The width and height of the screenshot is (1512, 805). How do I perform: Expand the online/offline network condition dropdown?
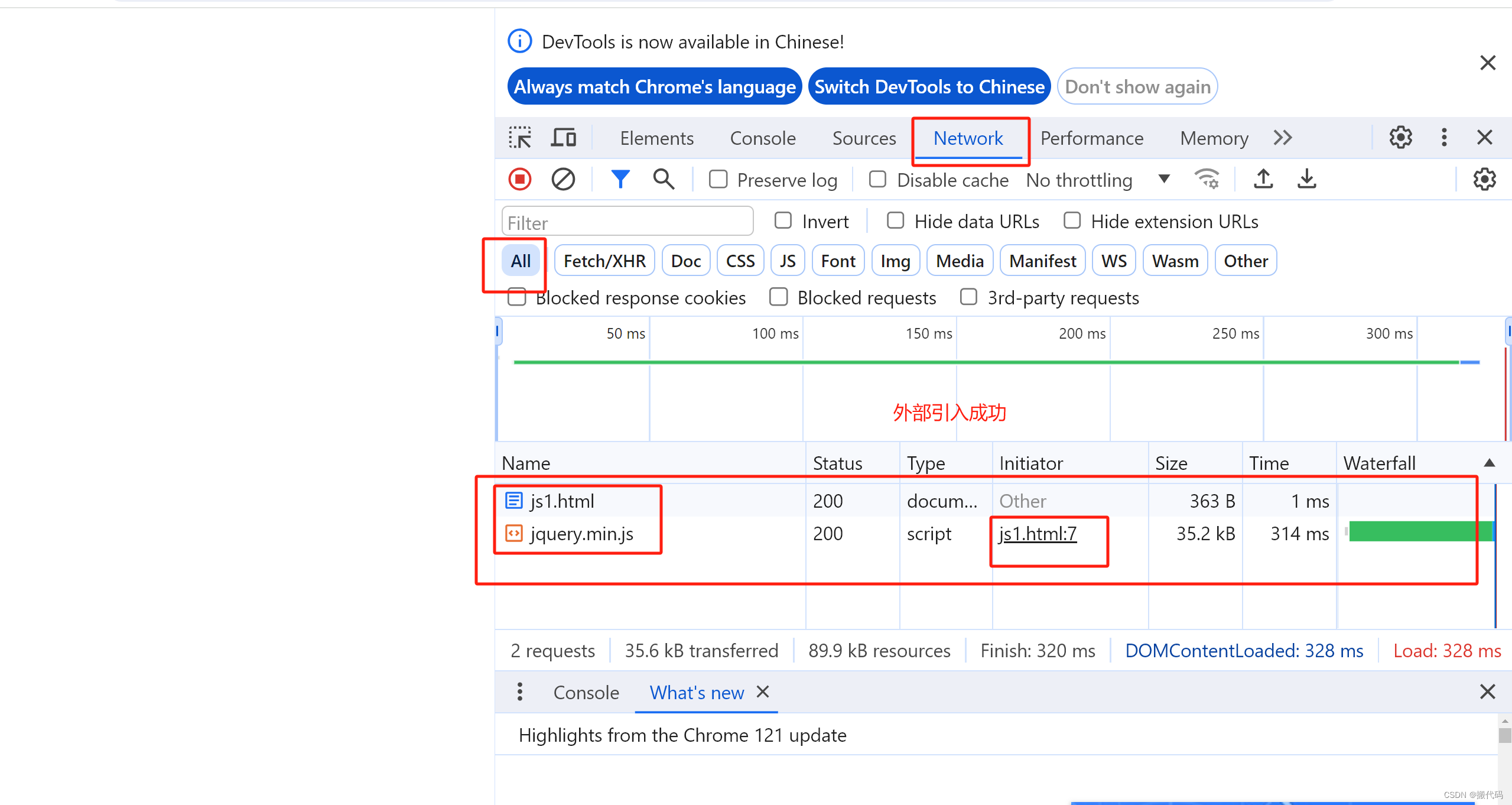(x=1165, y=180)
